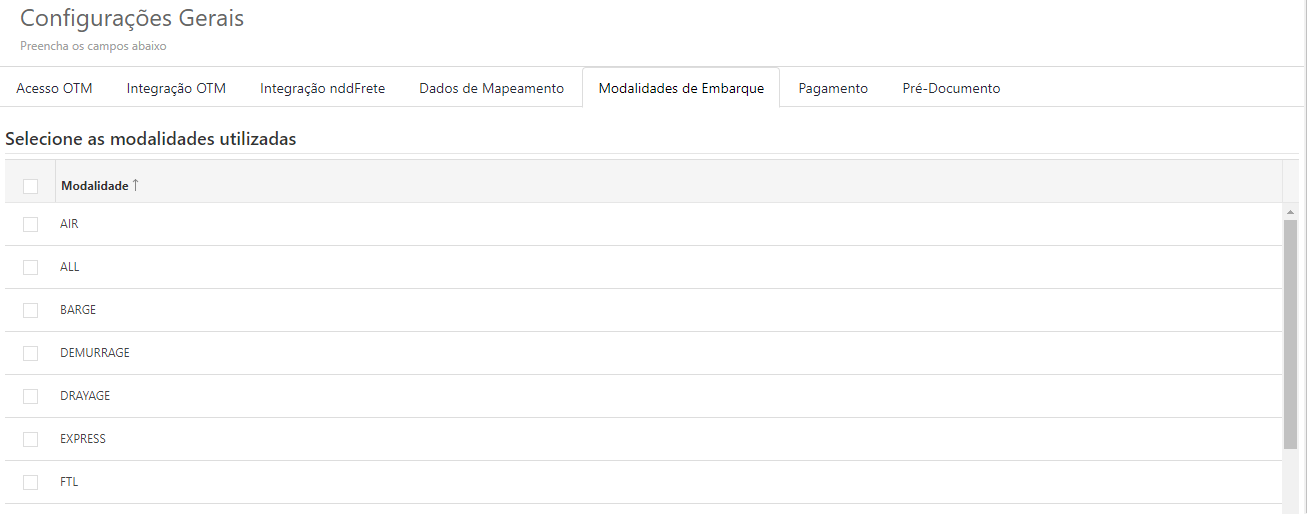Screen dimensions: 1307x514
Task: Enable the FTL modality checkbox
Action: [x=30, y=482]
